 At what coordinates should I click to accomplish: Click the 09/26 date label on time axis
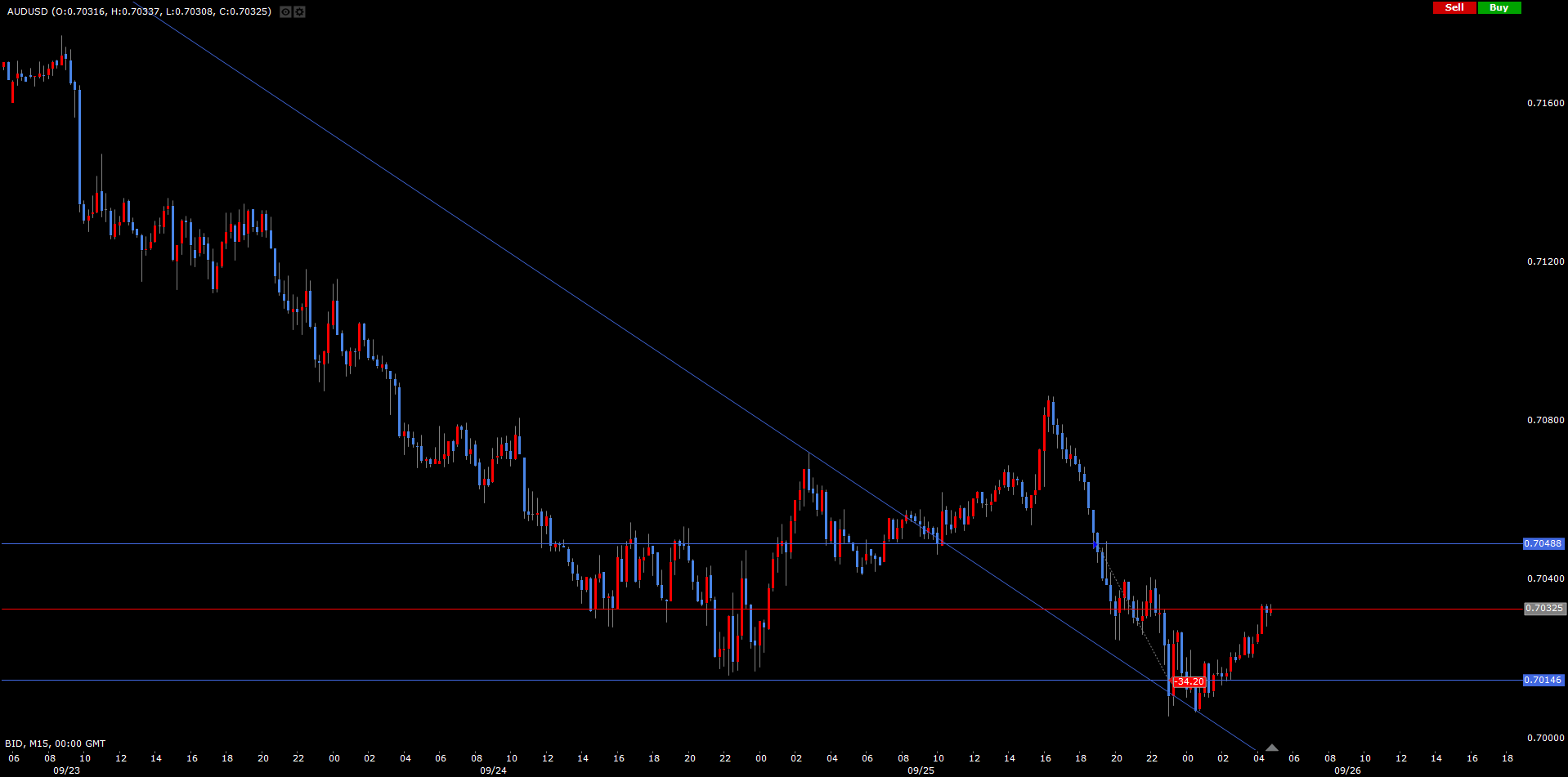pyautogui.click(x=1347, y=770)
